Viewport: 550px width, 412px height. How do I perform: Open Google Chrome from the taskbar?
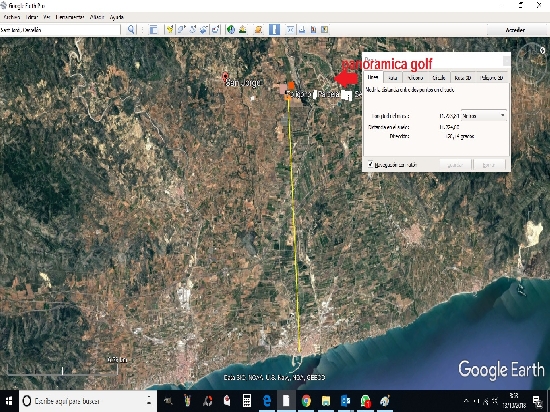tap(306, 401)
